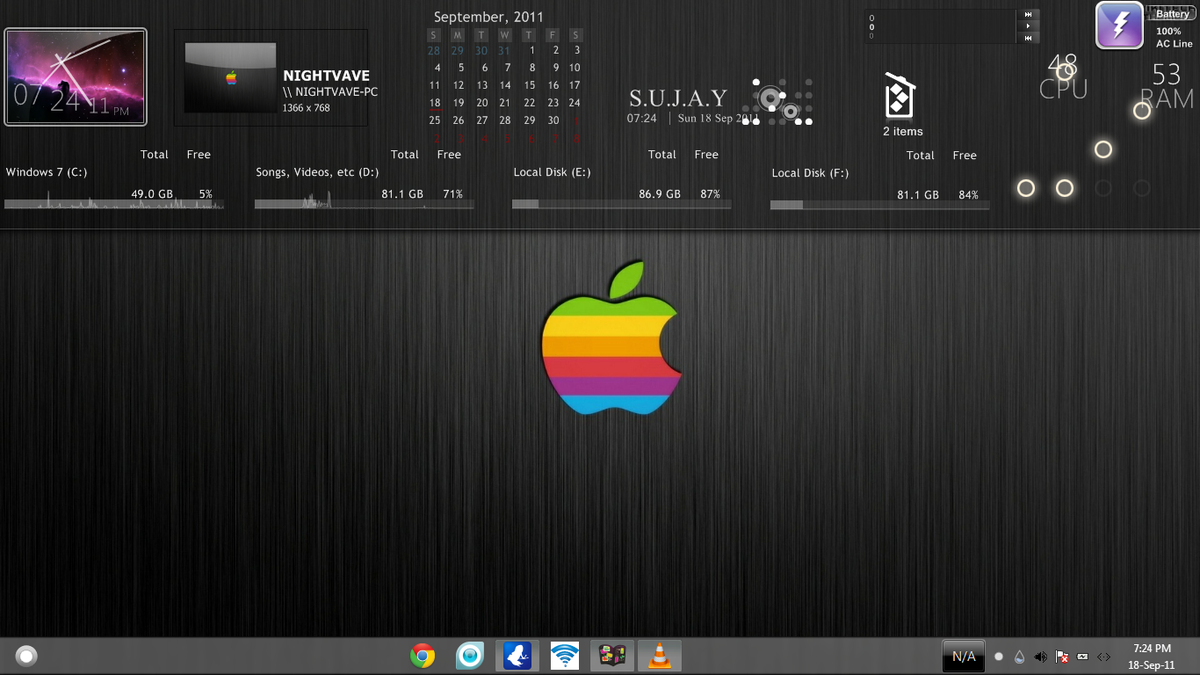Open the Recycle Bin desktop widget
This screenshot has height=675, width=1200.
coord(898,96)
